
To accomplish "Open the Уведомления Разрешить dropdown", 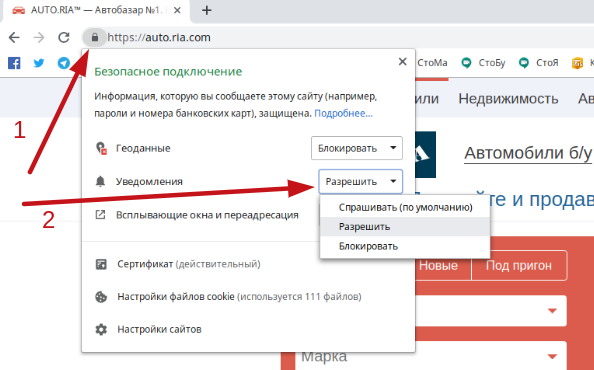I will tap(361, 181).
